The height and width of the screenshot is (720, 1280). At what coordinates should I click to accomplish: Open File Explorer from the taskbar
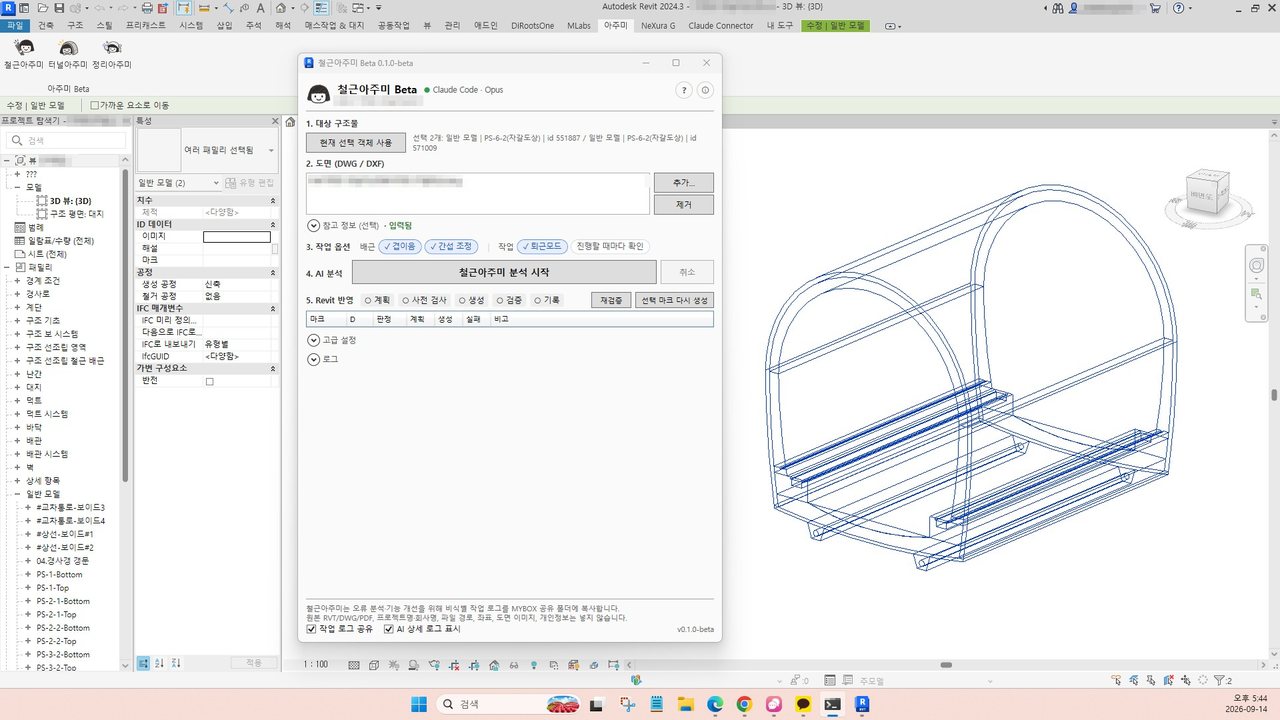click(x=686, y=704)
